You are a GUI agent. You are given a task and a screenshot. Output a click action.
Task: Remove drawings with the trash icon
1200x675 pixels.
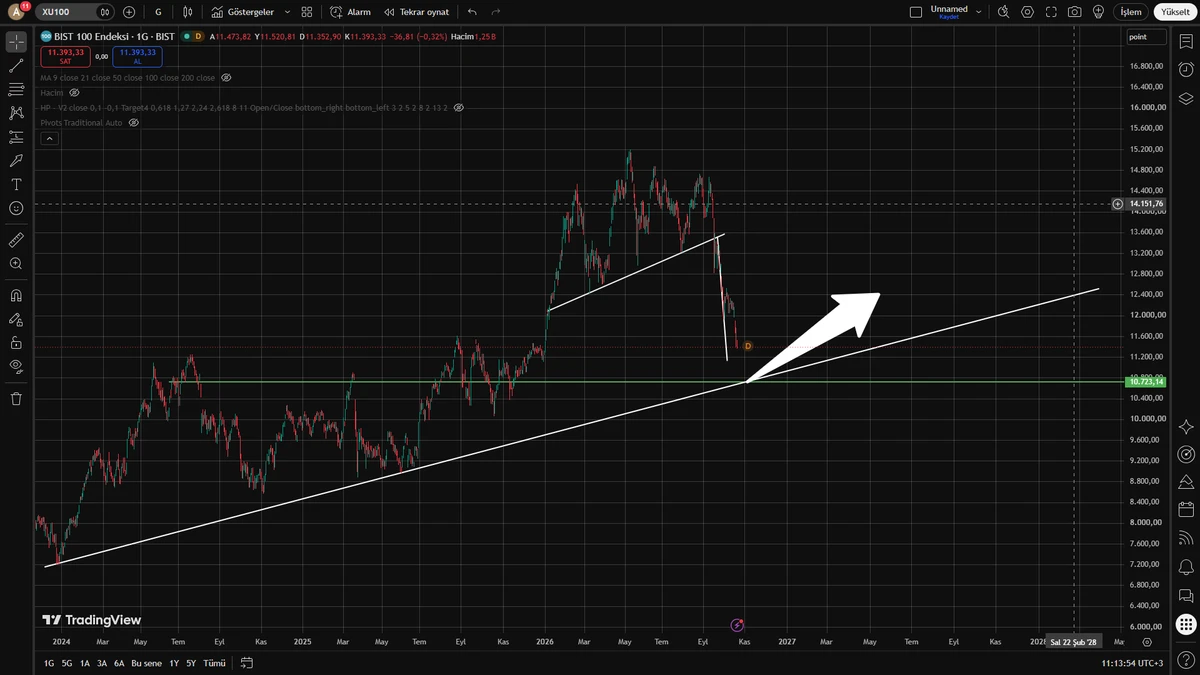16,399
